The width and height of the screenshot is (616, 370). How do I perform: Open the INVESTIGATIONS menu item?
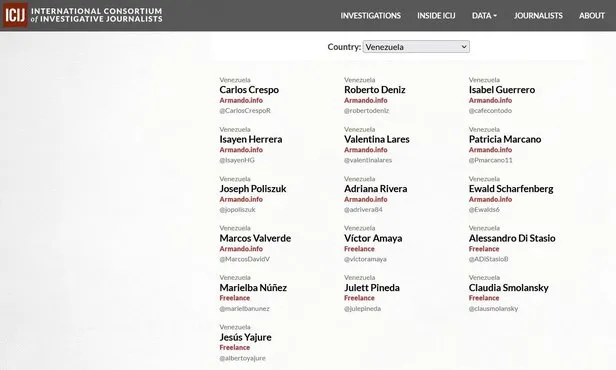point(370,16)
